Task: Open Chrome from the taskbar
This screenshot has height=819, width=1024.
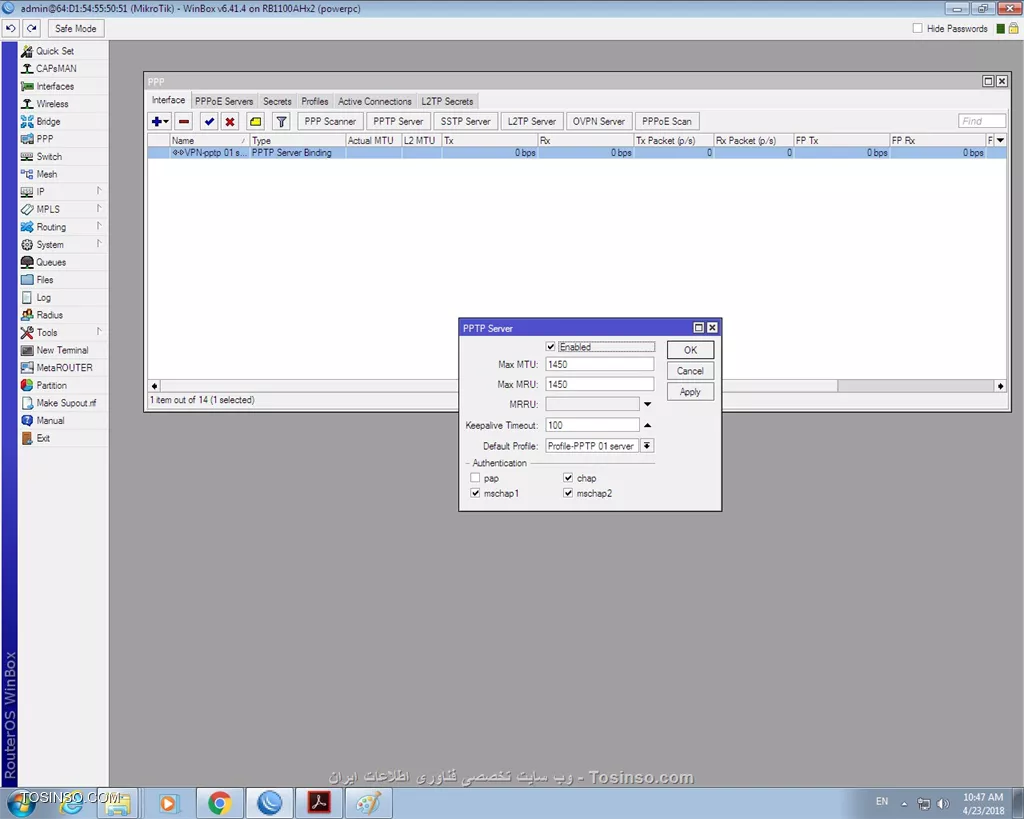Action: 219,803
